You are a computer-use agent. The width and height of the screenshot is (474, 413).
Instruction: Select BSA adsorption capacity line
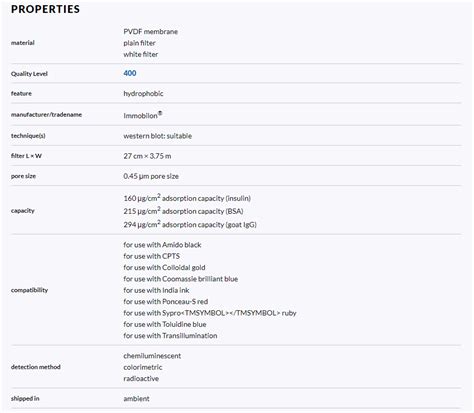pos(183,211)
